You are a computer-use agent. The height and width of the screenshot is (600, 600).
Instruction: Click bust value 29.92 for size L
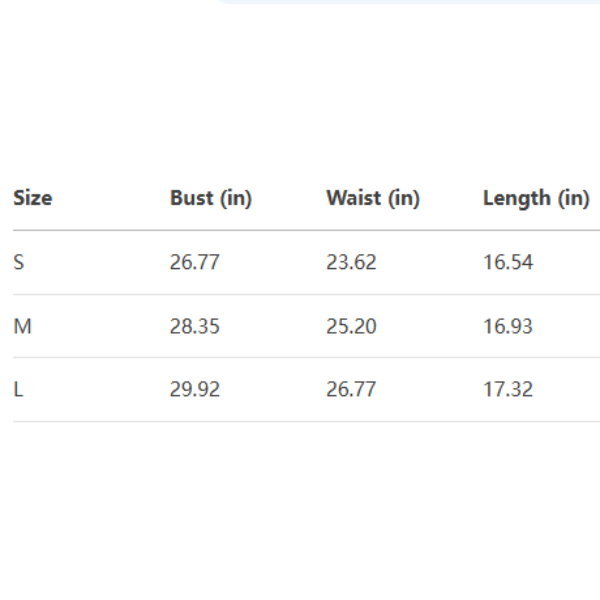click(x=194, y=390)
